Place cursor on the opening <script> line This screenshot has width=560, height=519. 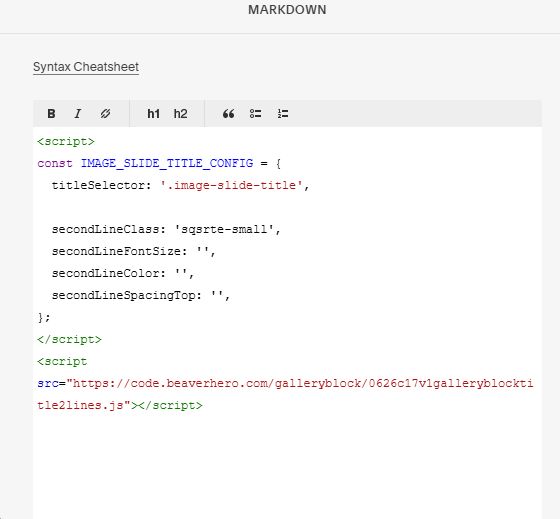[66, 141]
